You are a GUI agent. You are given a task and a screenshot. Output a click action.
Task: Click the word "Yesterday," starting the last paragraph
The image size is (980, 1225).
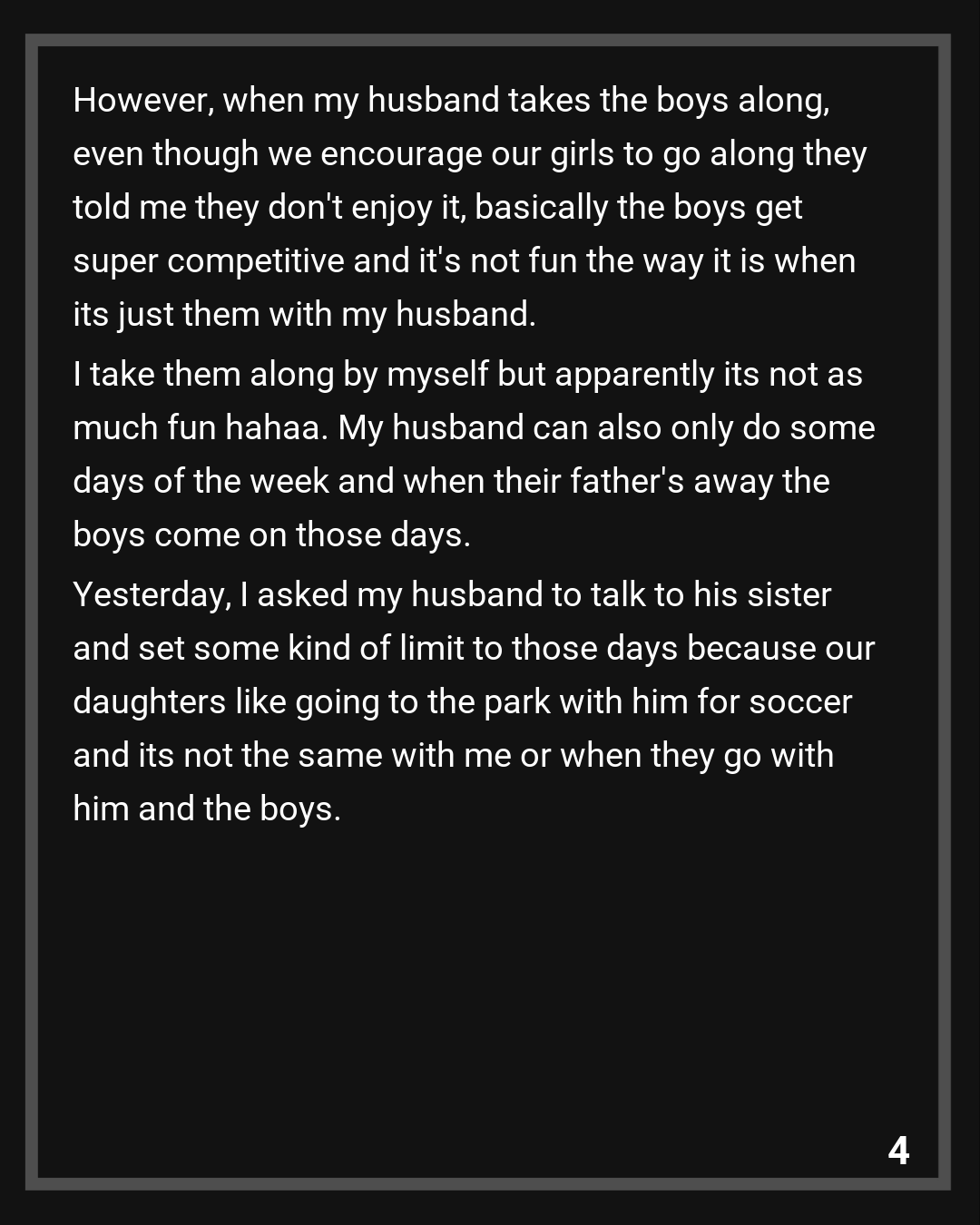[x=152, y=594]
